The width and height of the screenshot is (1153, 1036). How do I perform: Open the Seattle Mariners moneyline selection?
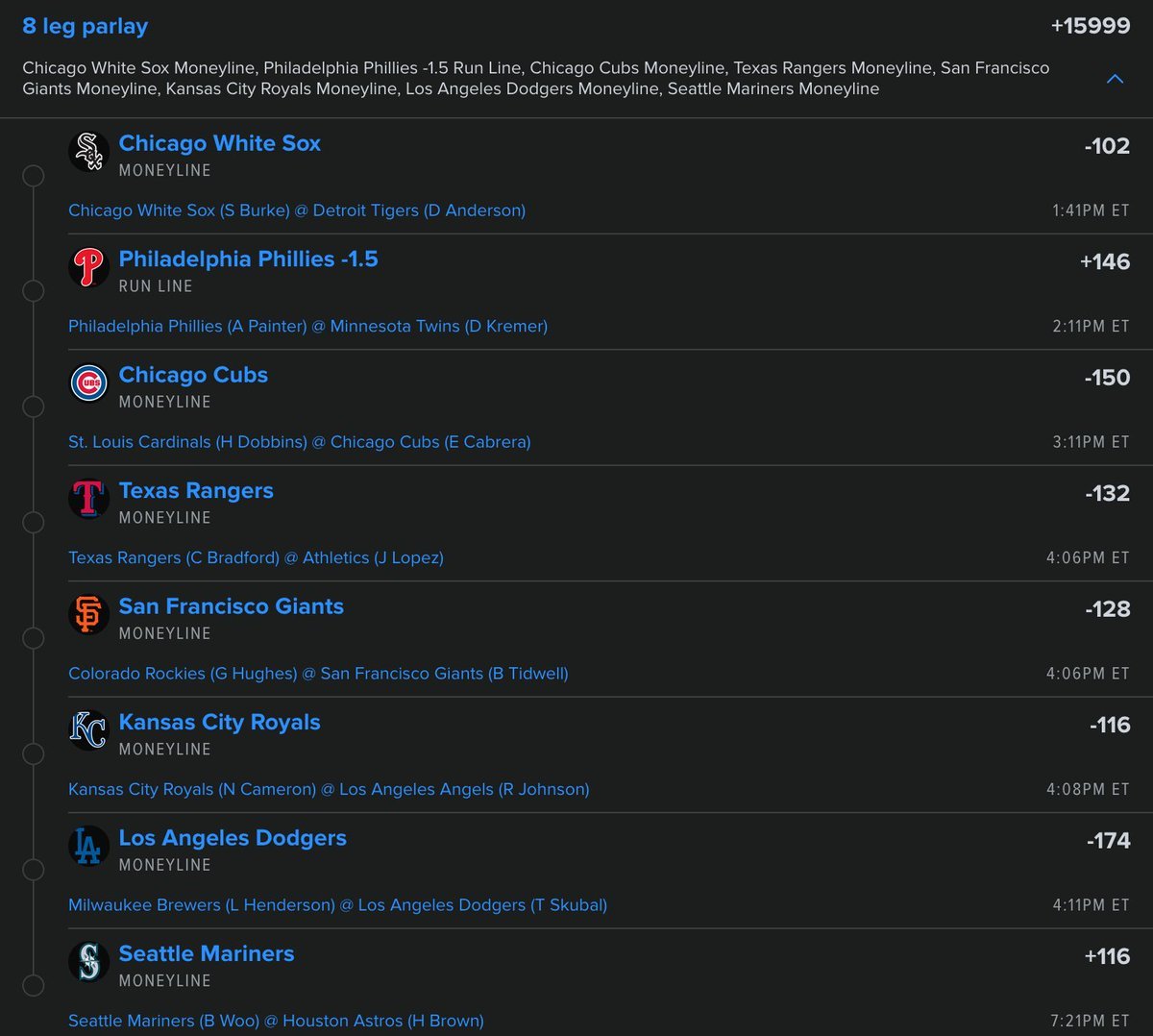[x=207, y=954]
